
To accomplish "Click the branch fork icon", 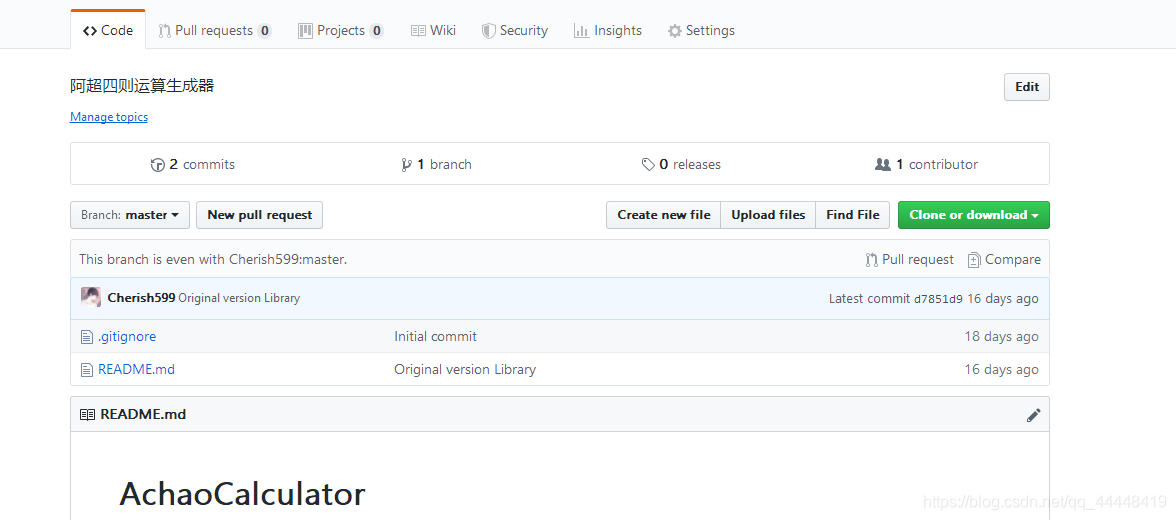I will (406, 165).
